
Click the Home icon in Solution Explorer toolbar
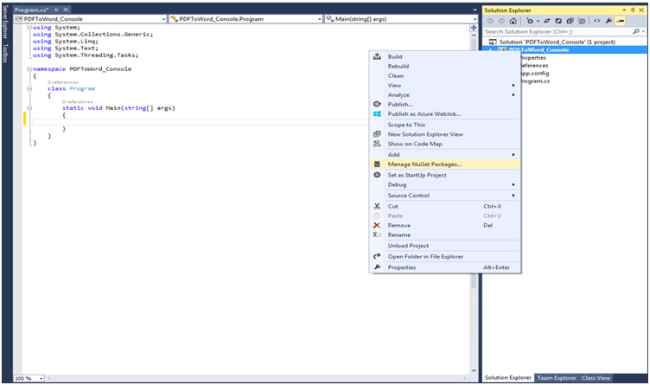513,21
